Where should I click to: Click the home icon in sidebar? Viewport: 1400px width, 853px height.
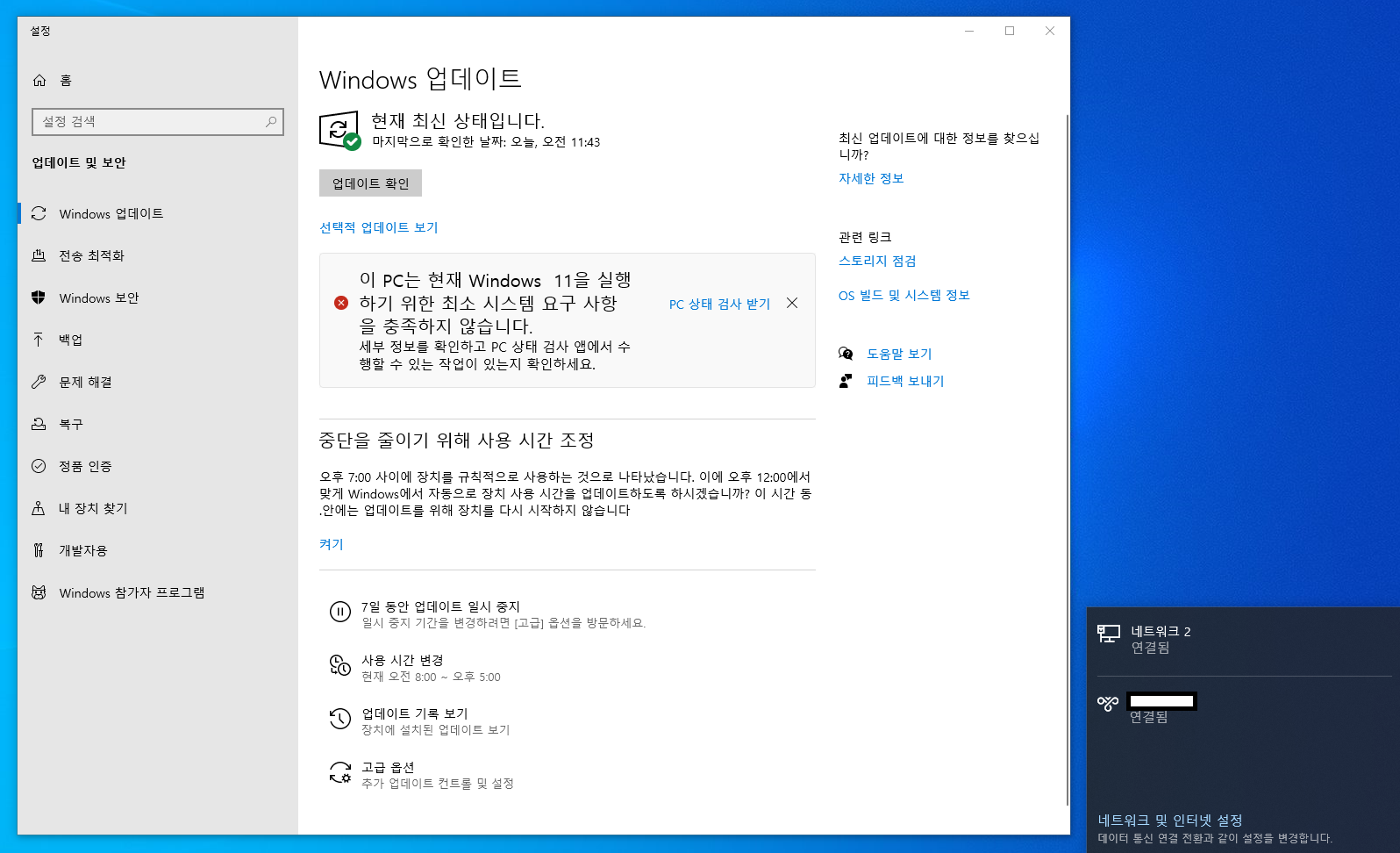[x=39, y=81]
